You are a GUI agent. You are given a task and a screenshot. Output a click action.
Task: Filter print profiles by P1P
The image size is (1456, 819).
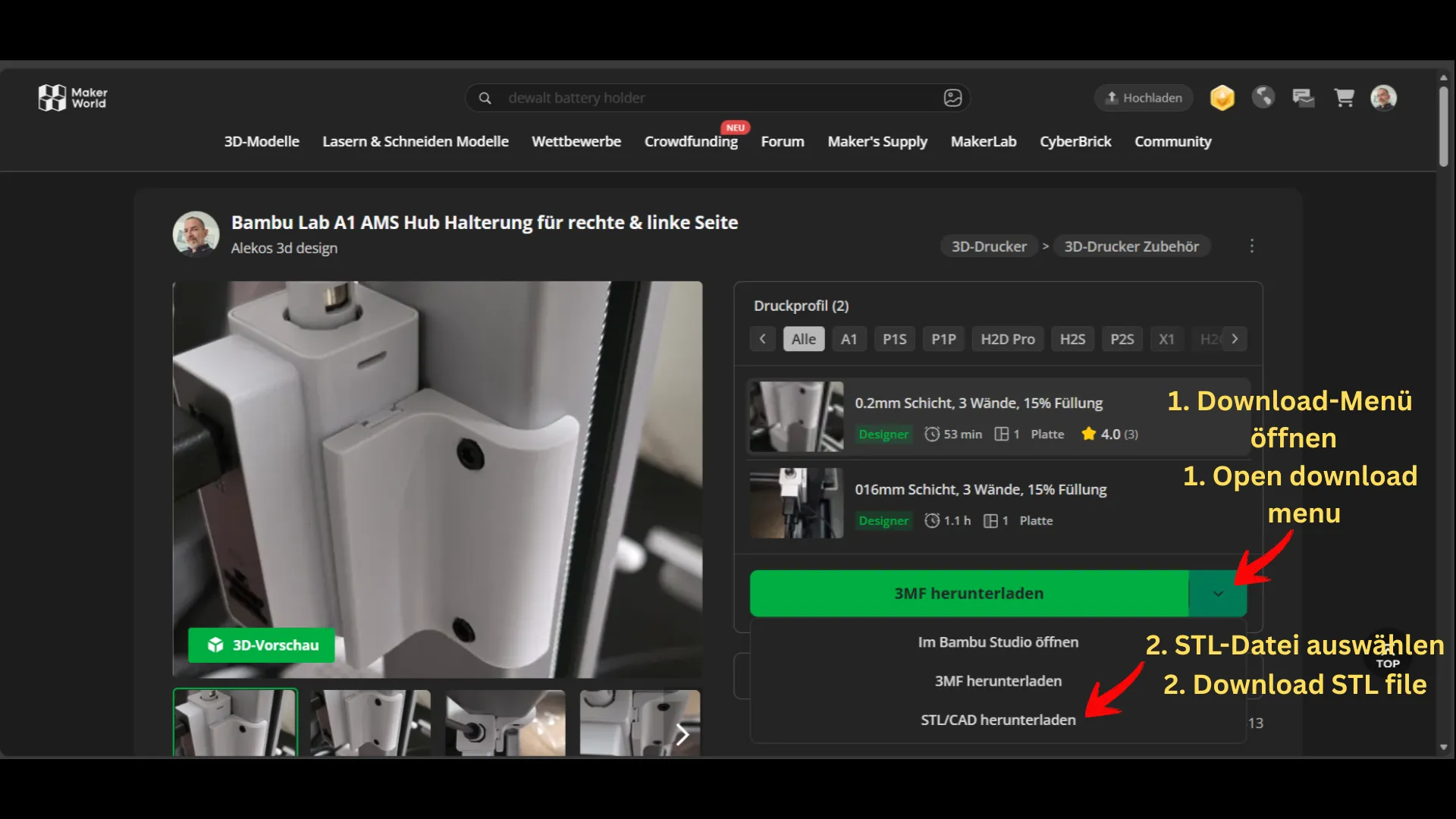943,339
